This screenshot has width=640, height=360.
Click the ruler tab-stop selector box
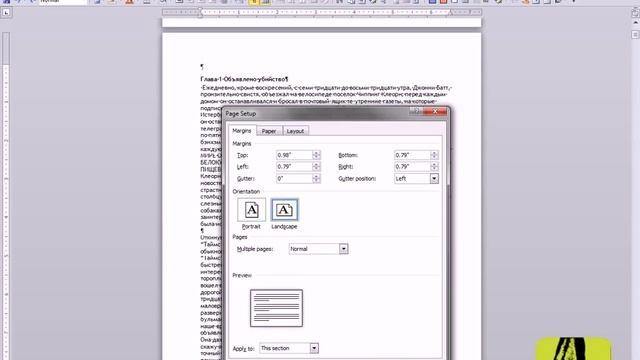tap(6, 13)
